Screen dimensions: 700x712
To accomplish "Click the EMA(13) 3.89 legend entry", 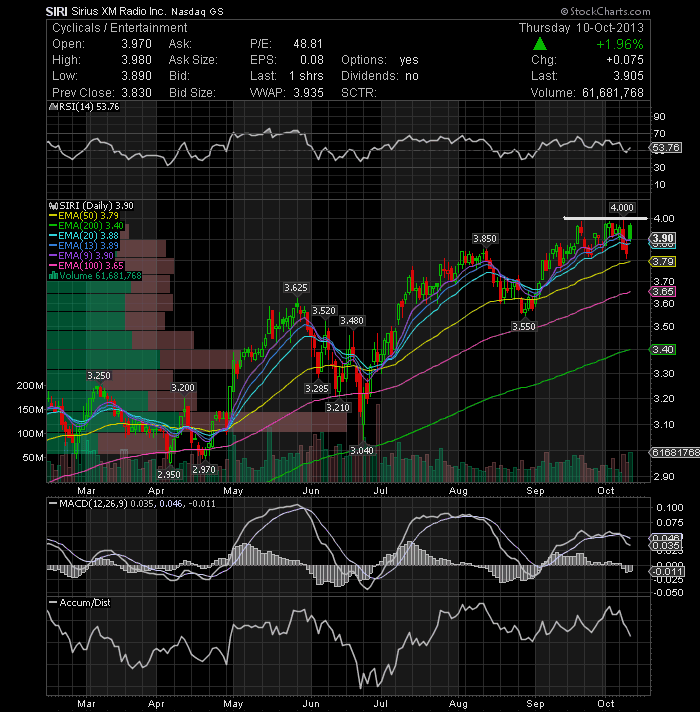I will click(84, 246).
